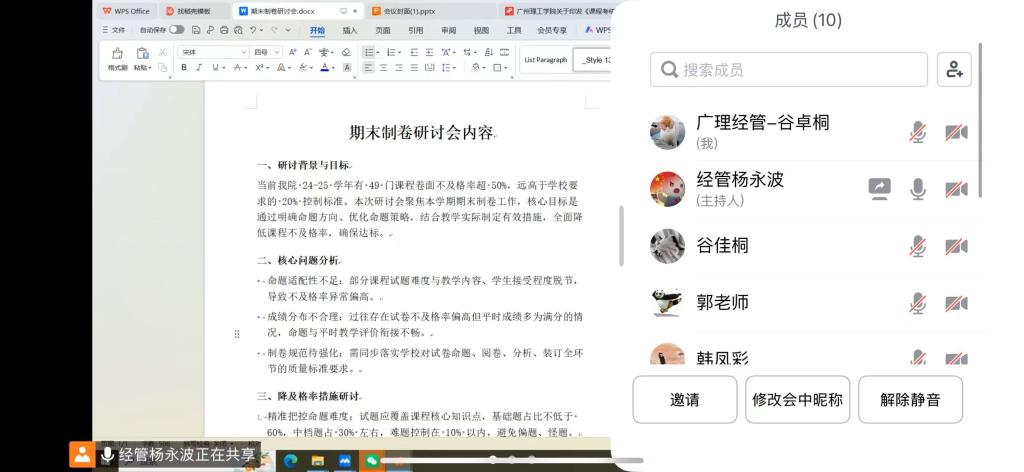Click the Edge browser icon in the taskbar
This screenshot has width=1024, height=472.
(x=291, y=460)
